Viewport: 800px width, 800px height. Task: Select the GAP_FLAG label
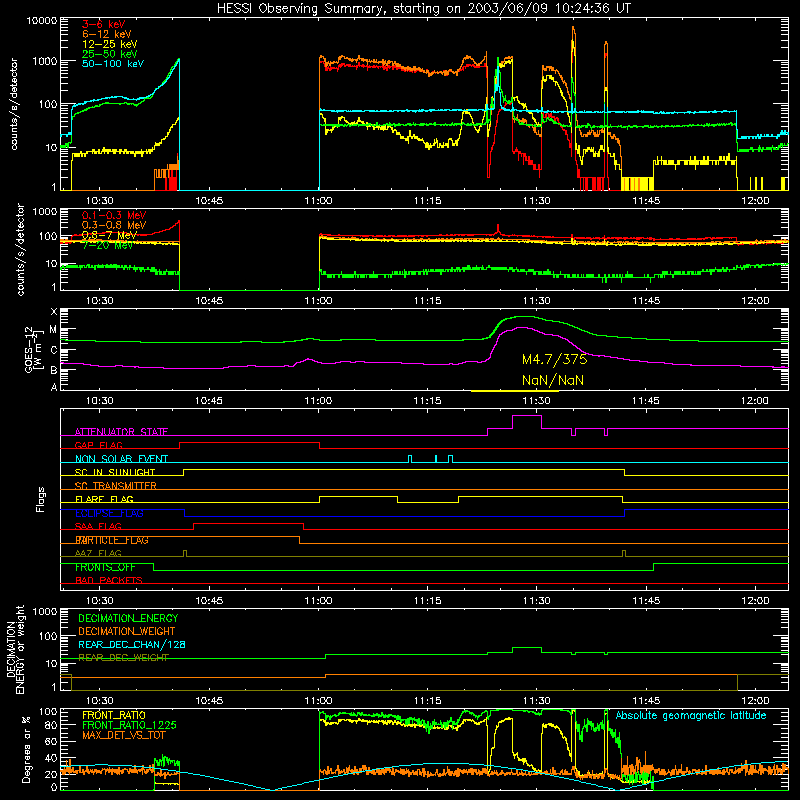(x=98, y=445)
